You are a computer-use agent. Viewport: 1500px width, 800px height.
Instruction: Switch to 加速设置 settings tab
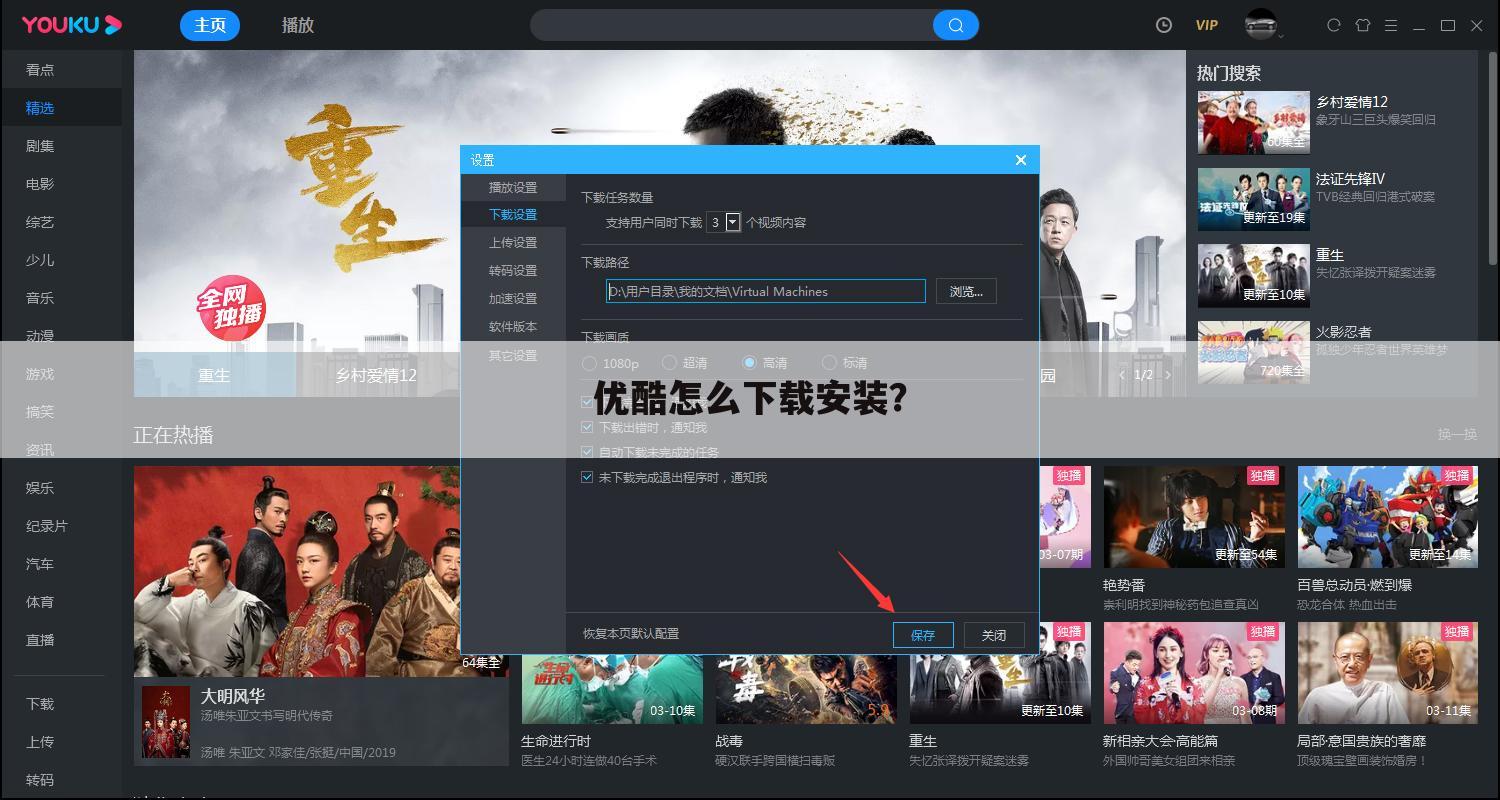[x=513, y=298]
